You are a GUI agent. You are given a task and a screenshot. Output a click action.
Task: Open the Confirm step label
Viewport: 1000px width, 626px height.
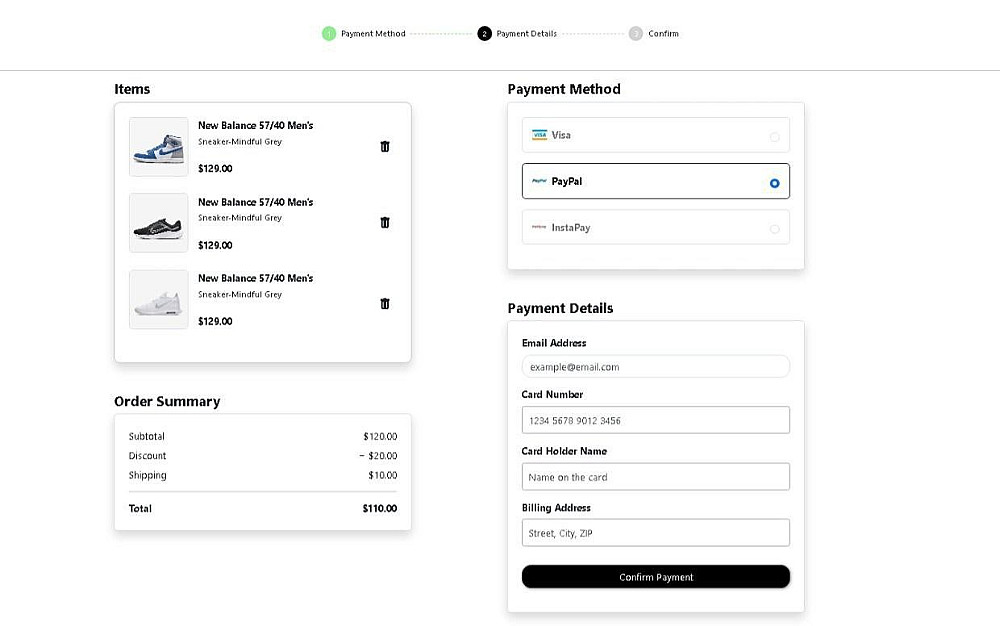663,34
